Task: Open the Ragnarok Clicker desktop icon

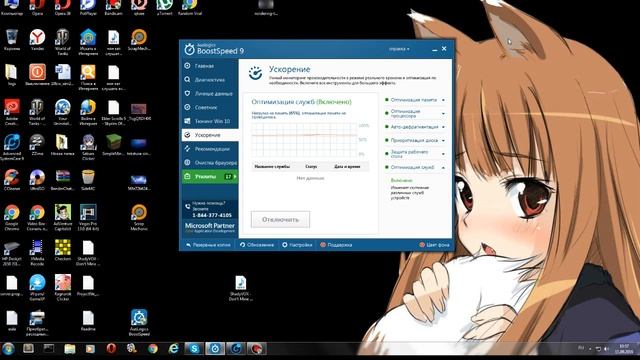Action: coord(62,288)
